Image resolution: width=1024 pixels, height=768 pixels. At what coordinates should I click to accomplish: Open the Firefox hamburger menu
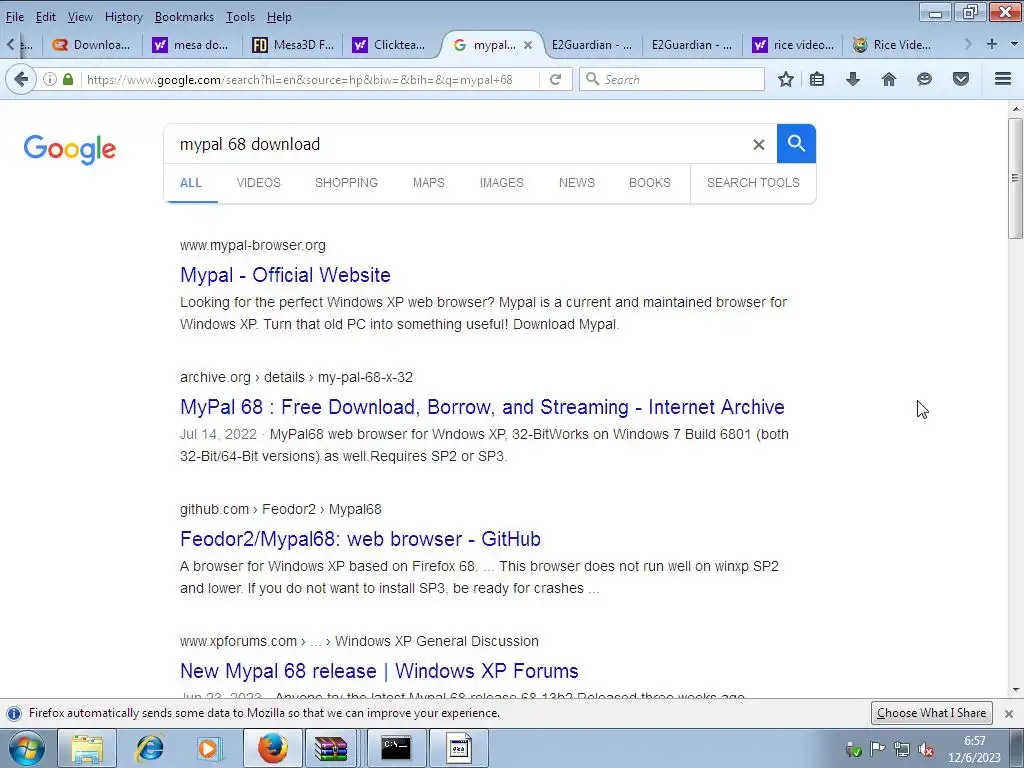(x=1003, y=79)
